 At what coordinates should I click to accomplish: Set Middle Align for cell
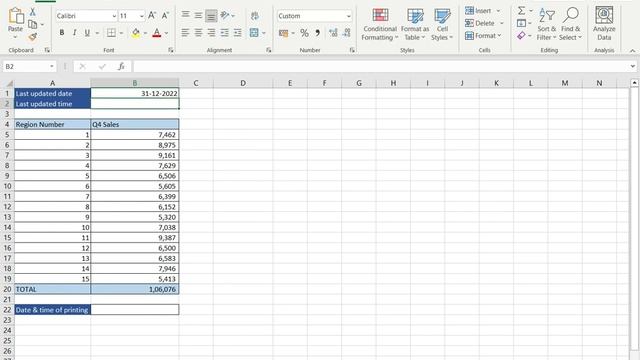(x=198, y=16)
